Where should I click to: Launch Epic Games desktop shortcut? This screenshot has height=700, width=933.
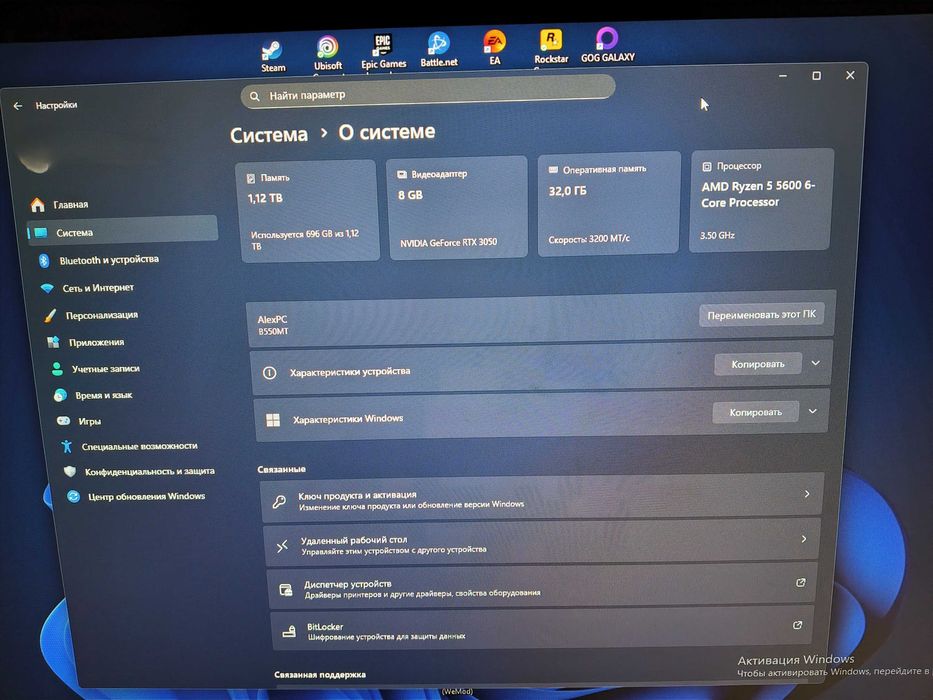[x=383, y=51]
